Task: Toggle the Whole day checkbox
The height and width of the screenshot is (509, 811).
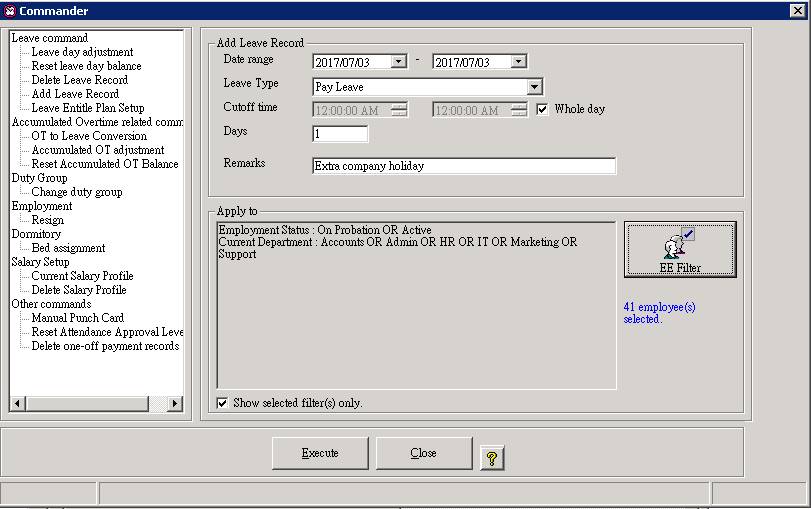Action: [x=542, y=109]
